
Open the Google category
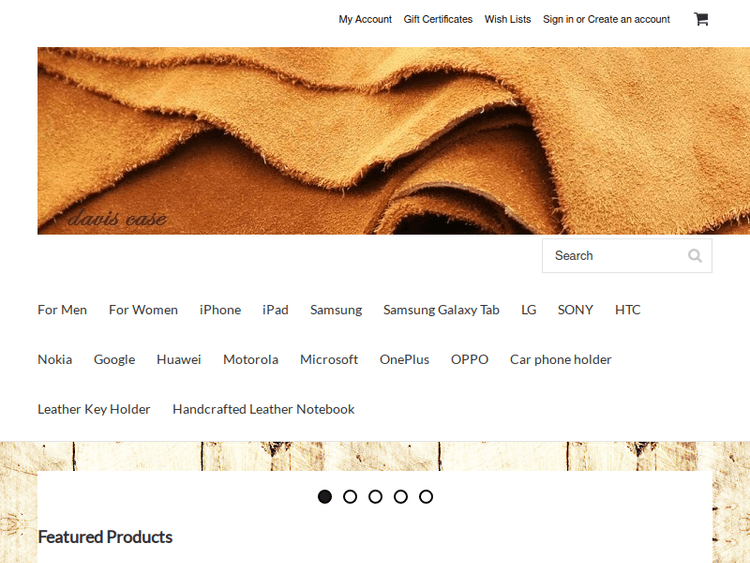(114, 360)
